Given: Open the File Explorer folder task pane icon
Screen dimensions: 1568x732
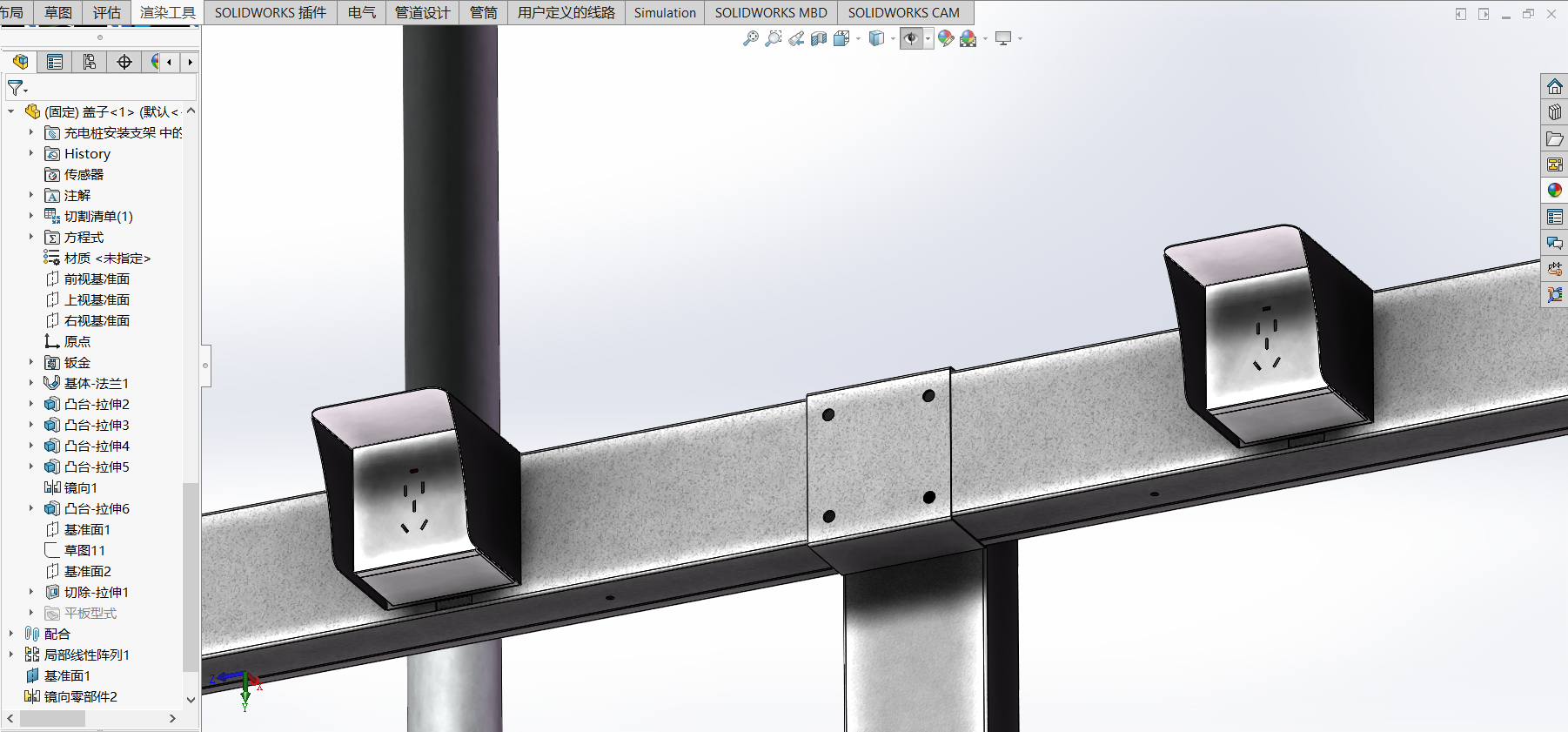Looking at the screenshot, I should pos(1555,139).
